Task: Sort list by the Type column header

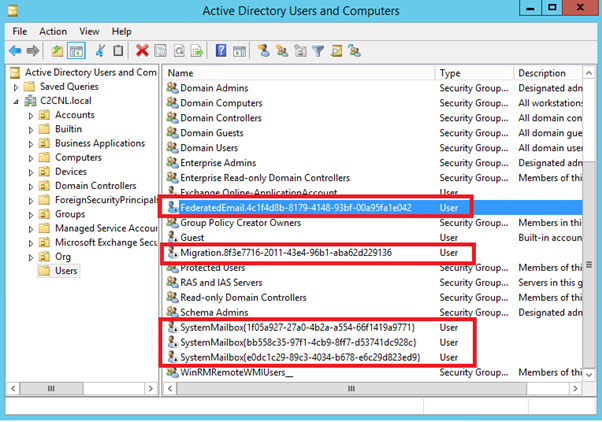Action: [475, 73]
